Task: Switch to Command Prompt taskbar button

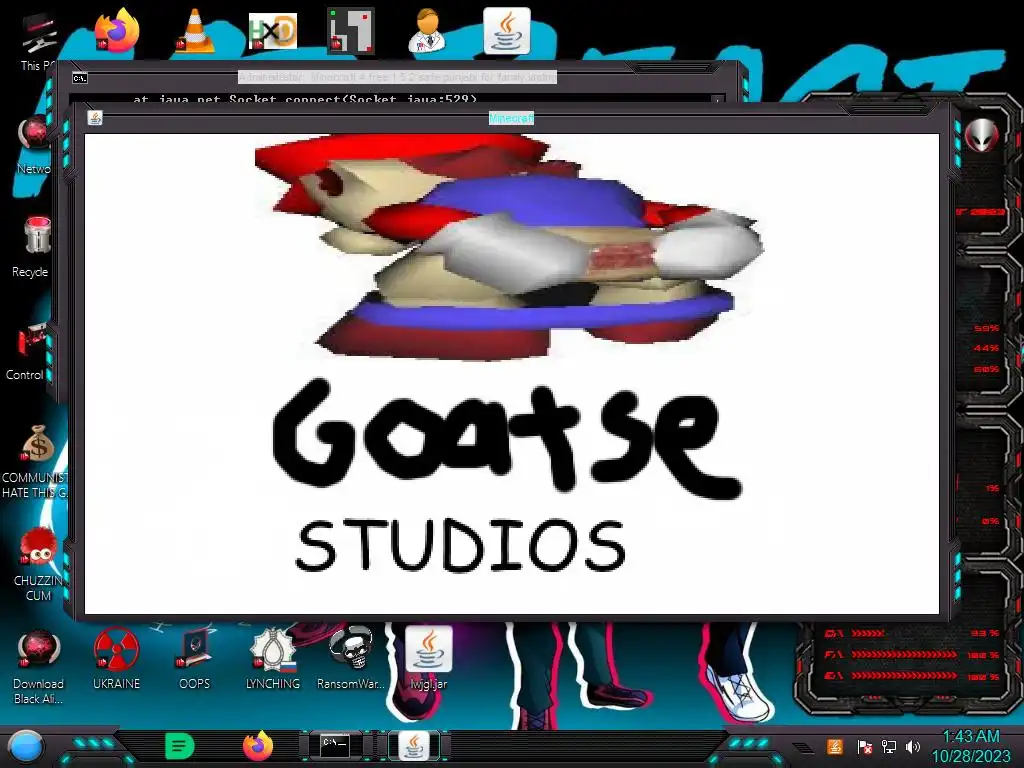Action: click(x=335, y=746)
